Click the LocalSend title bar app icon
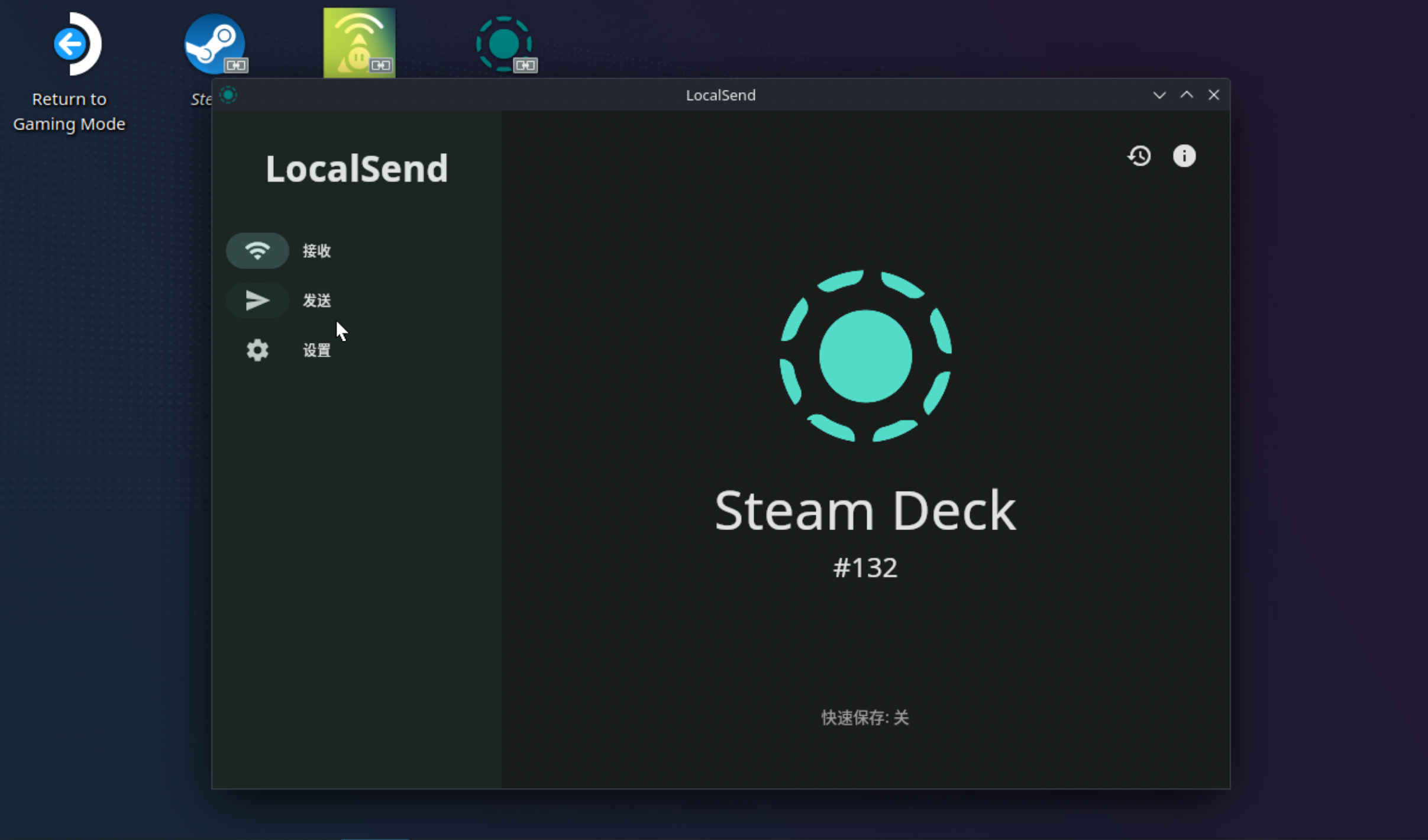The height and width of the screenshot is (840, 1428). coord(228,95)
